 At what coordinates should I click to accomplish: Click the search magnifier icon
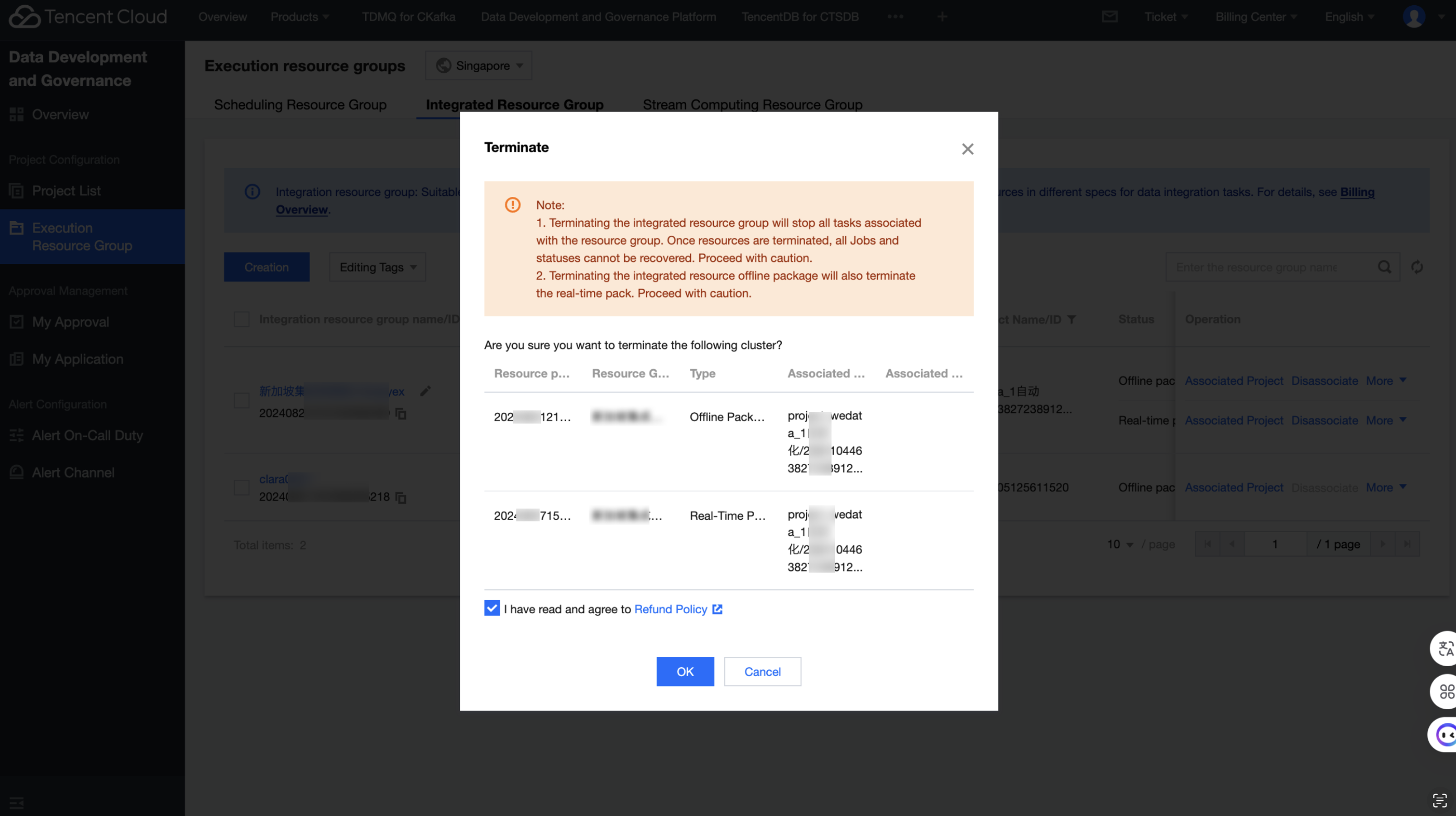pos(1384,267)
